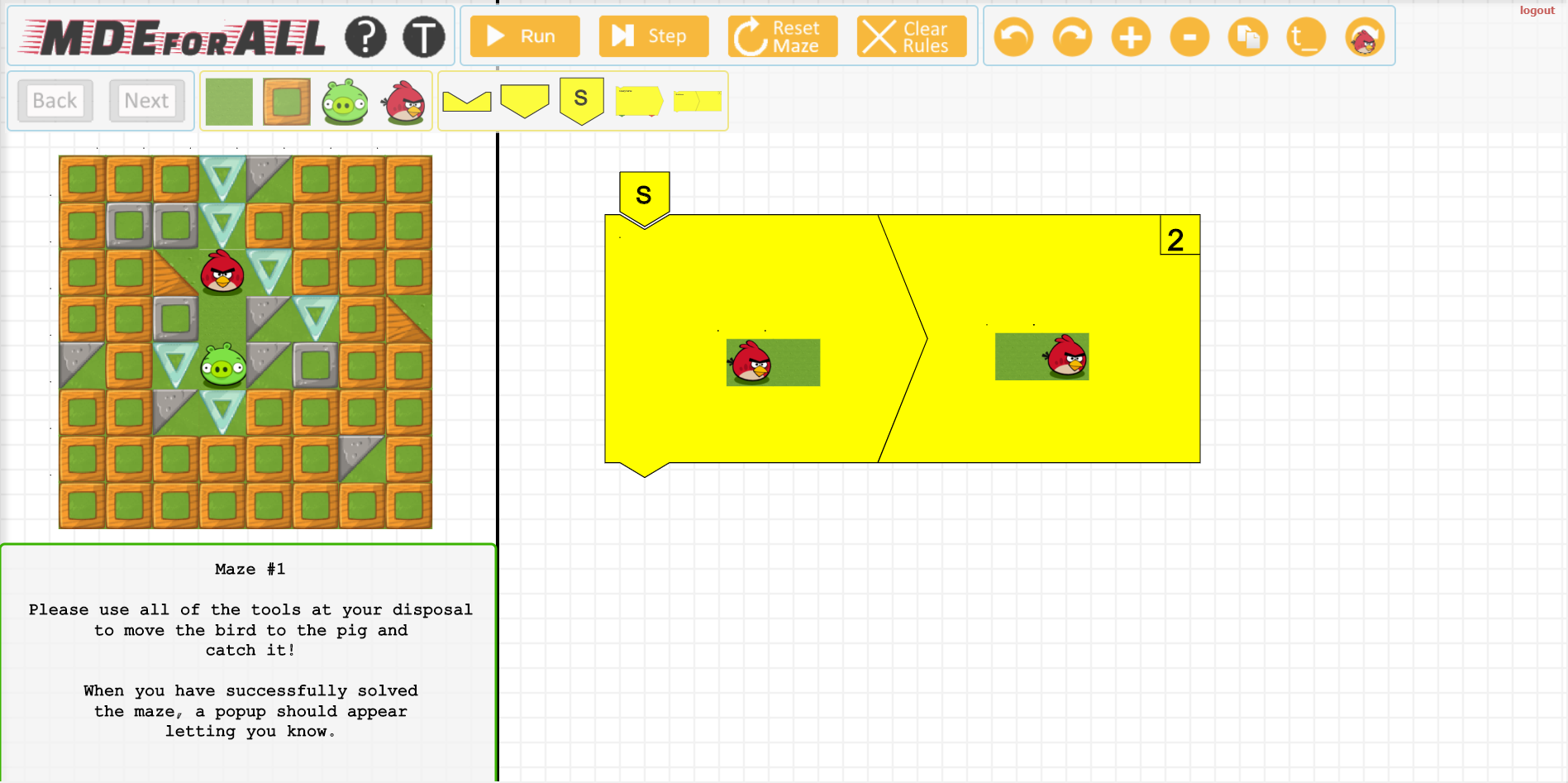Go to next maze with Next

(x=147, y=101)
